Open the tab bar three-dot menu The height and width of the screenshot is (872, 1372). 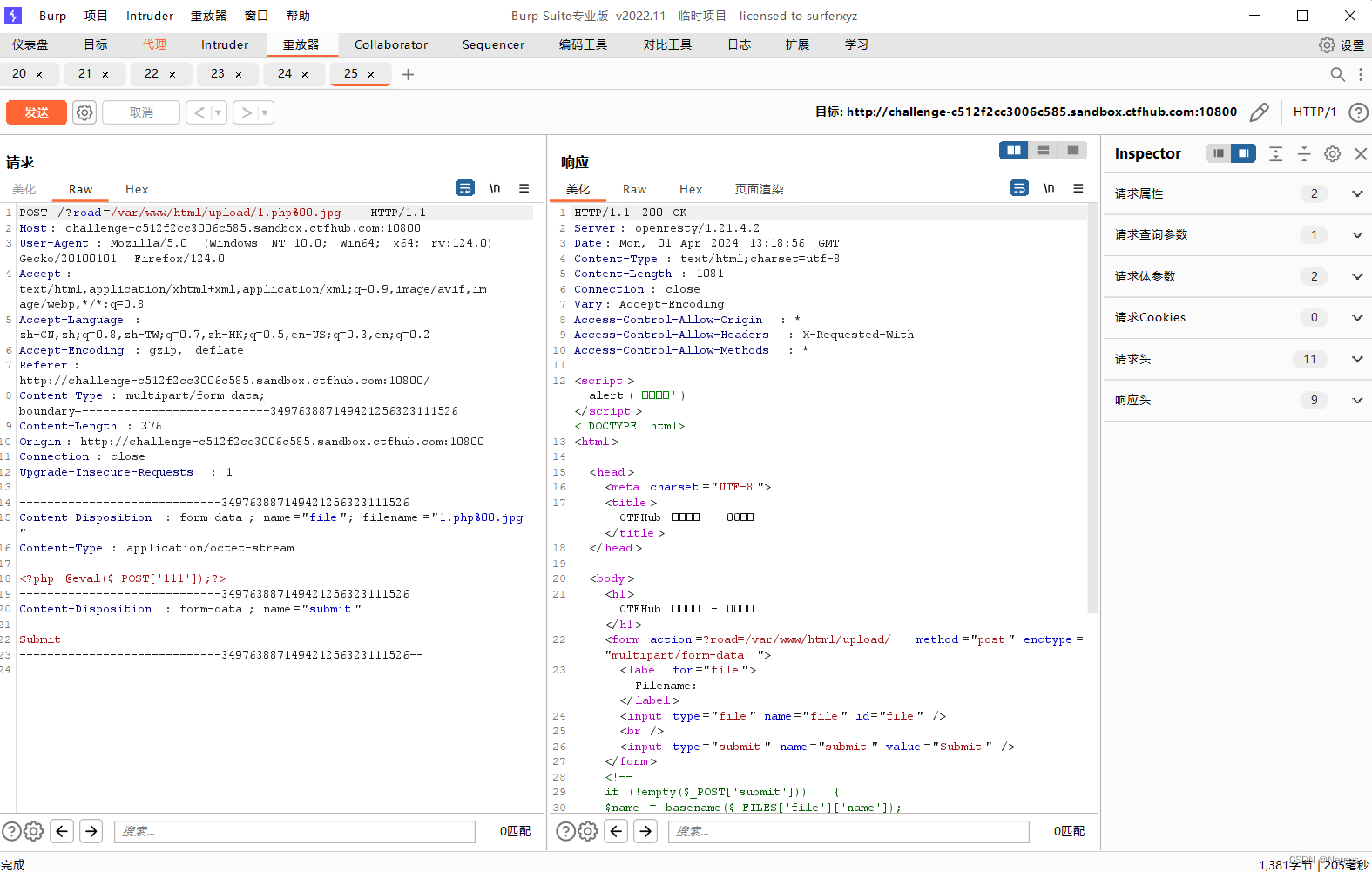click(1361, 74)
